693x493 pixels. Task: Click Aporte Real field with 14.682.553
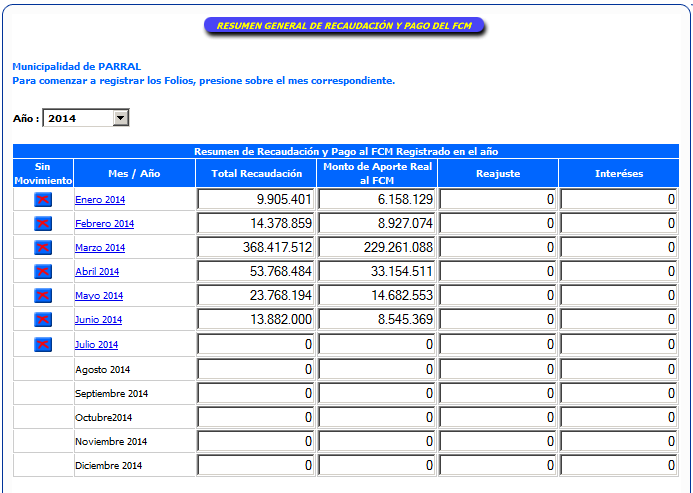377,295
